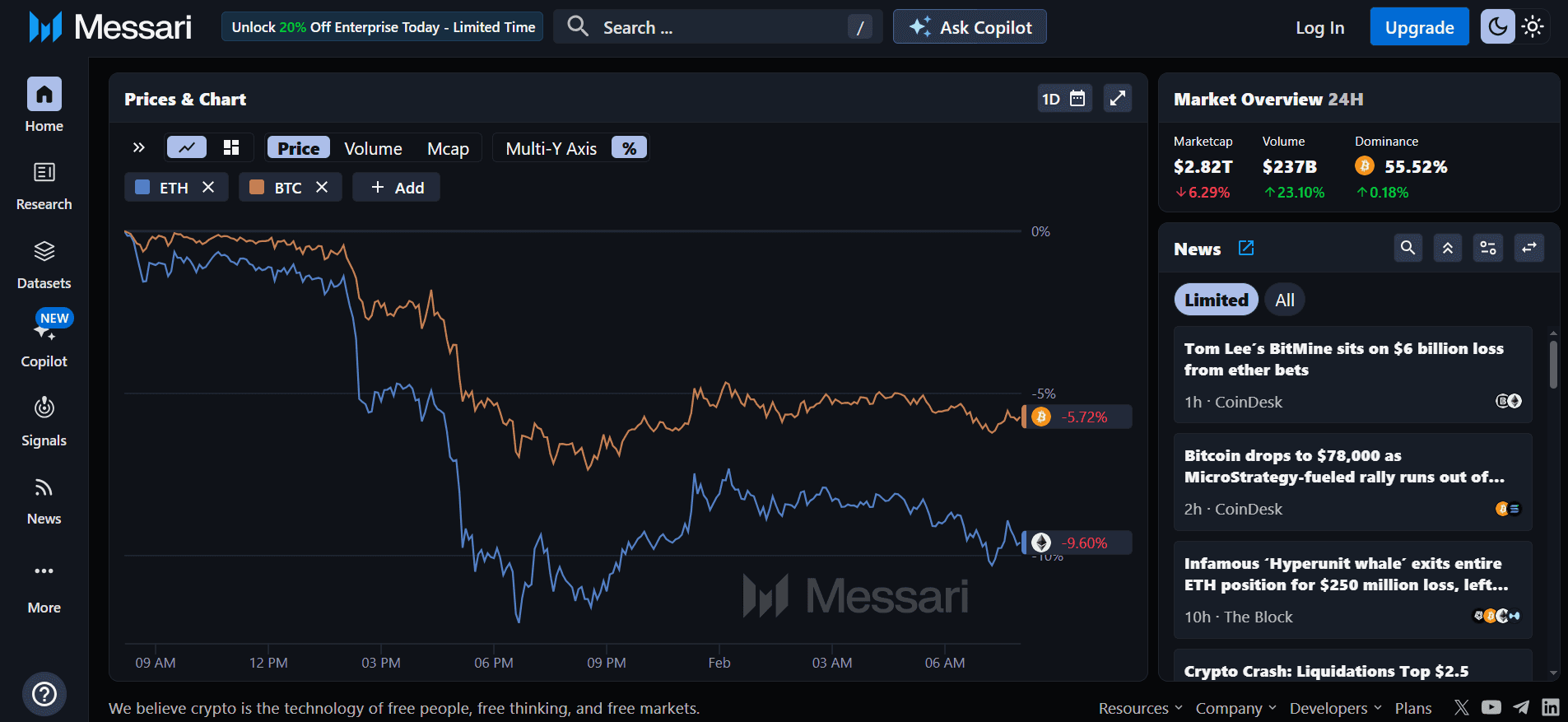The width and height of the screenshot is (1568, 722).
Task: Open Signals in the sidebar
Action: 44,422
